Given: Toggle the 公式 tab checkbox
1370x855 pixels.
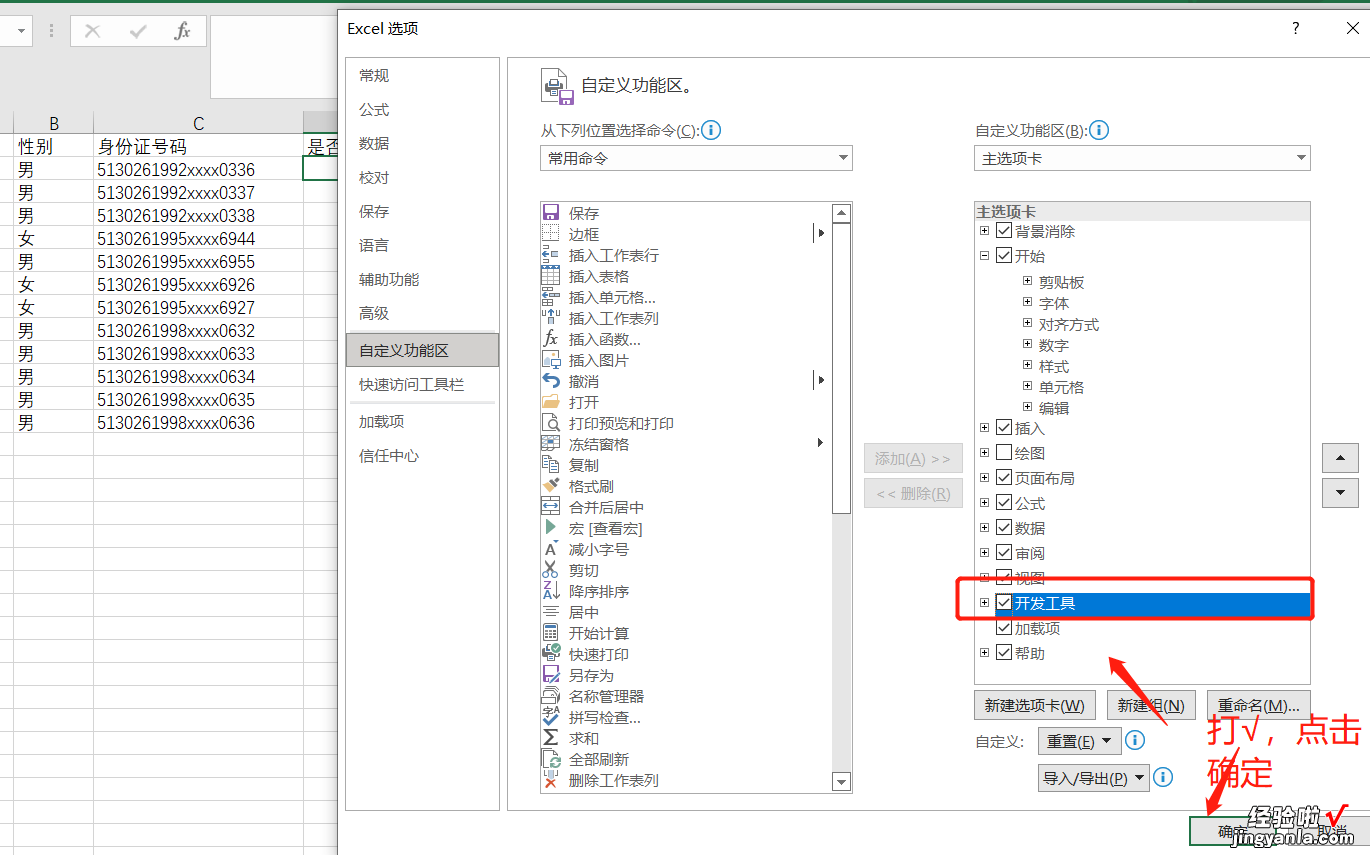Looking at the screenshot, I should pyautogui.click(x=1004, y=503).
